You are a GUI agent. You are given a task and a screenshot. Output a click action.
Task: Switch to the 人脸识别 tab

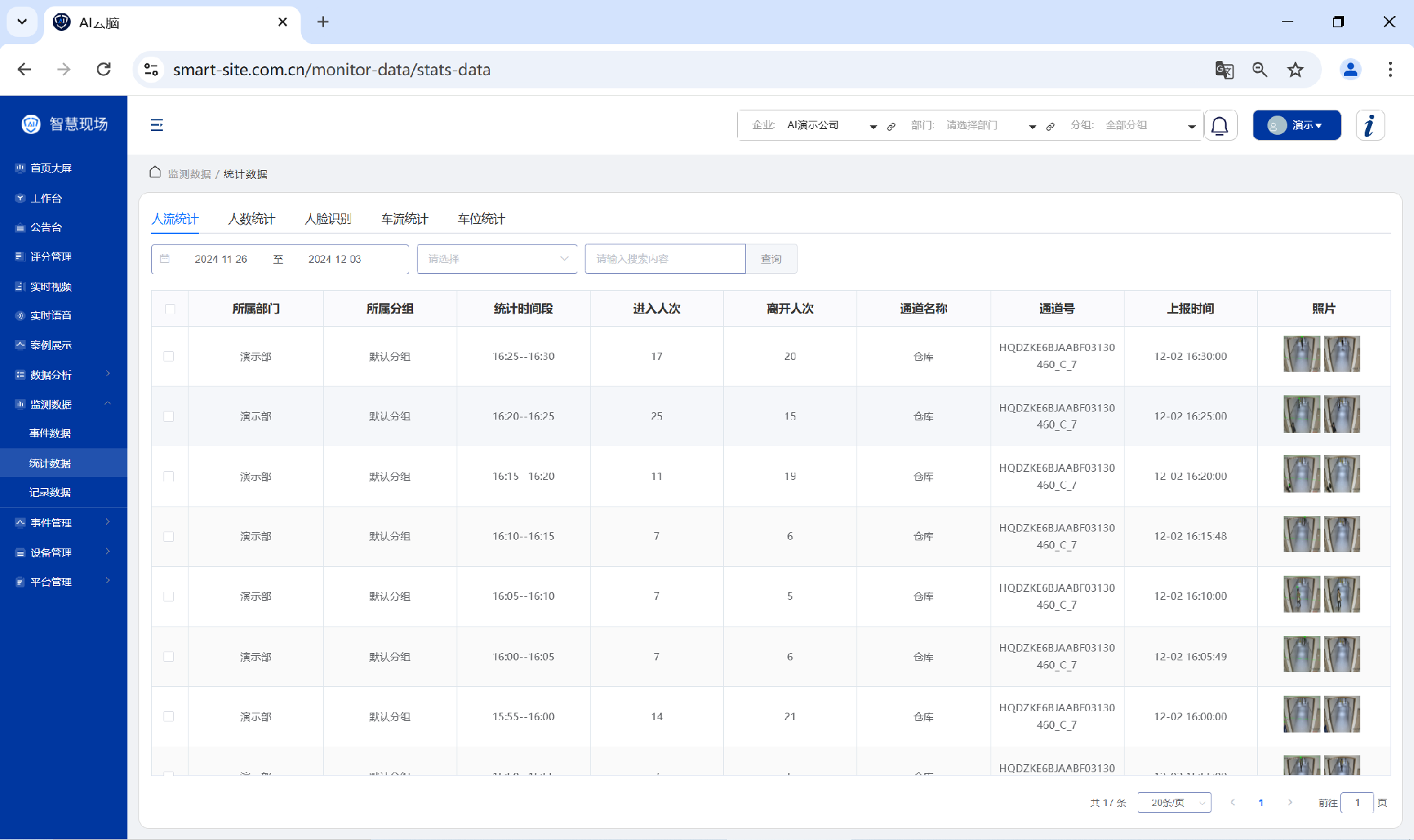[328, 219]
